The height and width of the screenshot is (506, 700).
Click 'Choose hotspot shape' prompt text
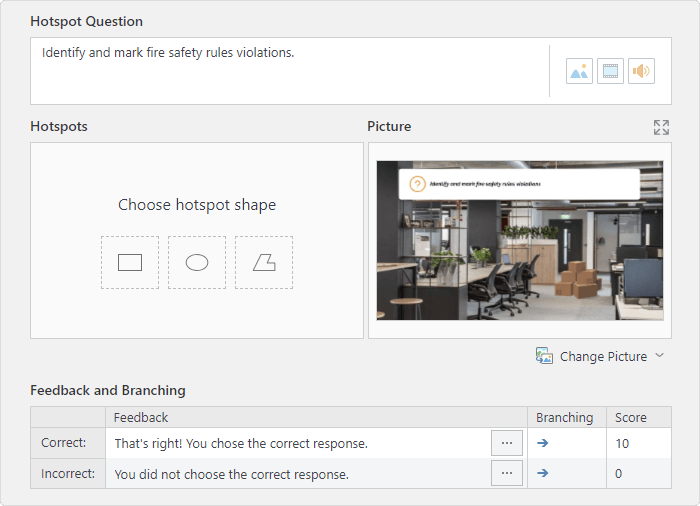[197, 205]
